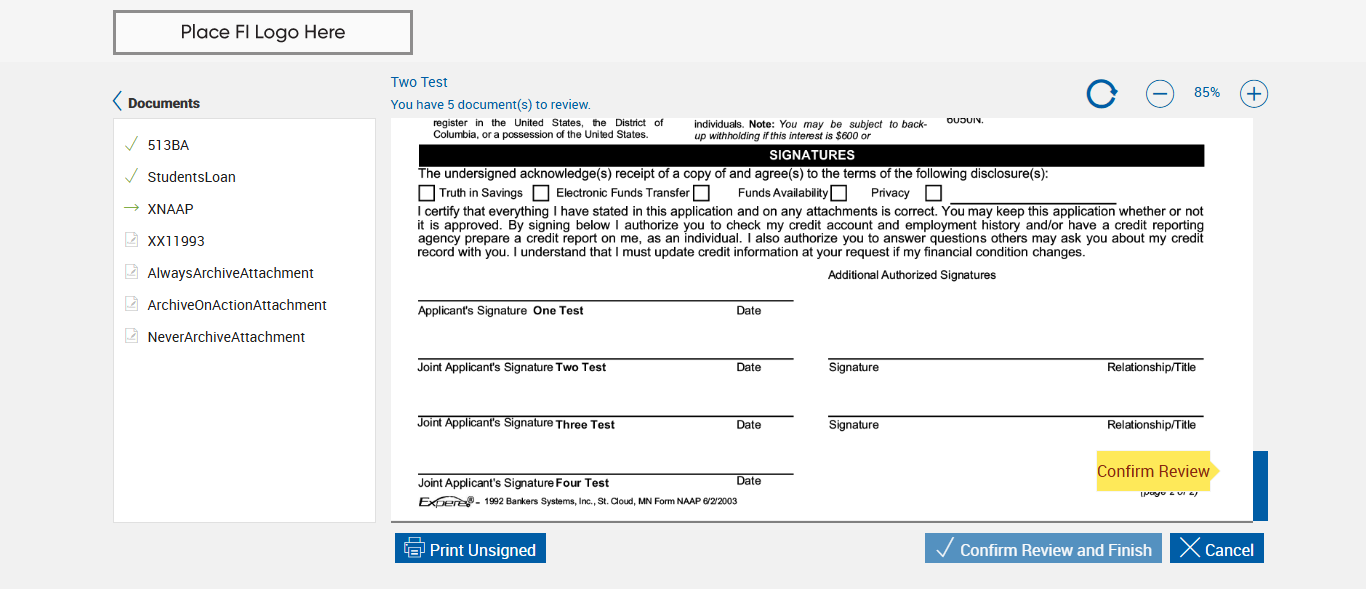The image size is (1366, 589).
Task: Click the 85% zoom level value
Action: [1207, 92]
